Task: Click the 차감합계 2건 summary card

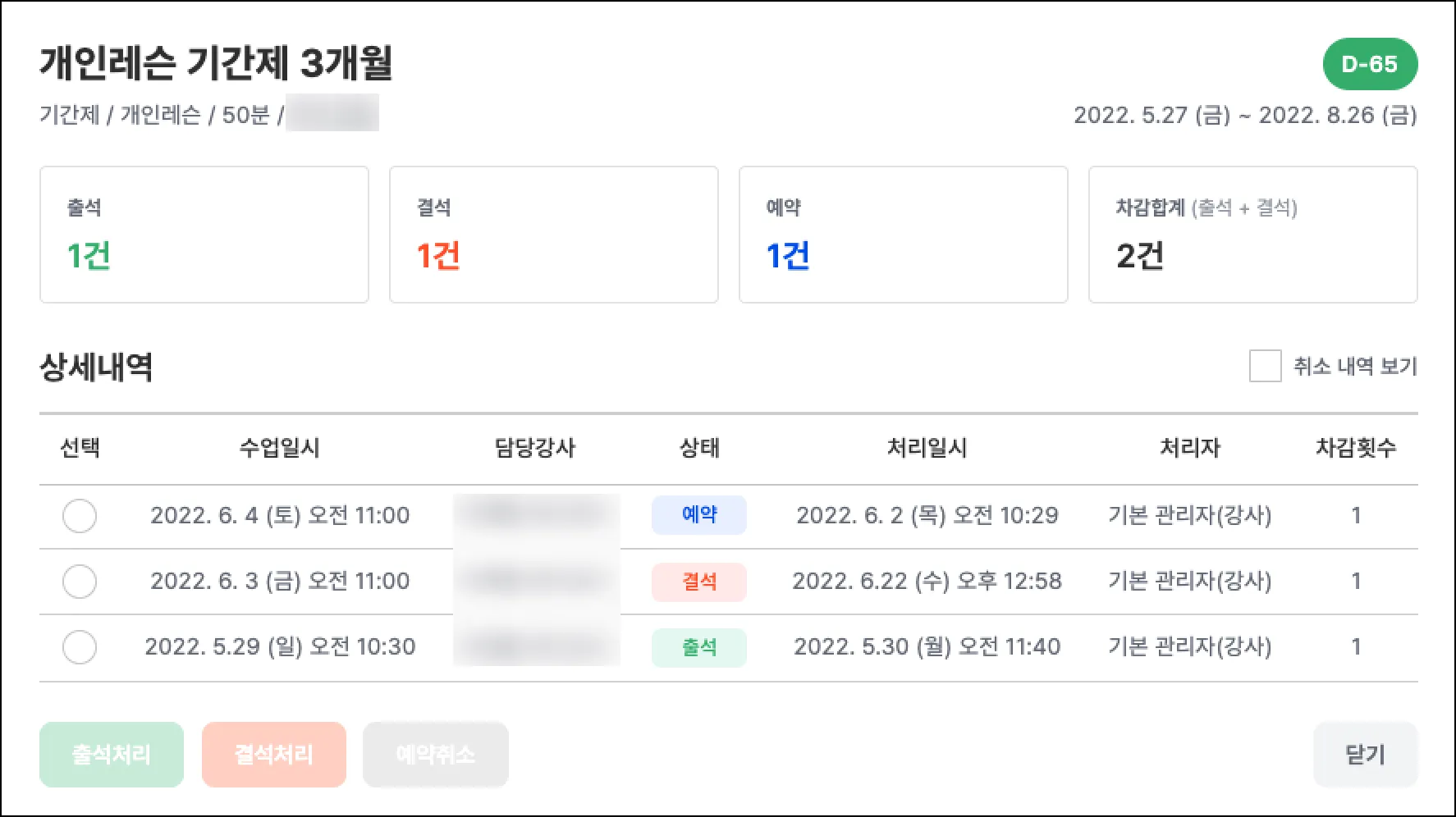Action: [1252, 235]
